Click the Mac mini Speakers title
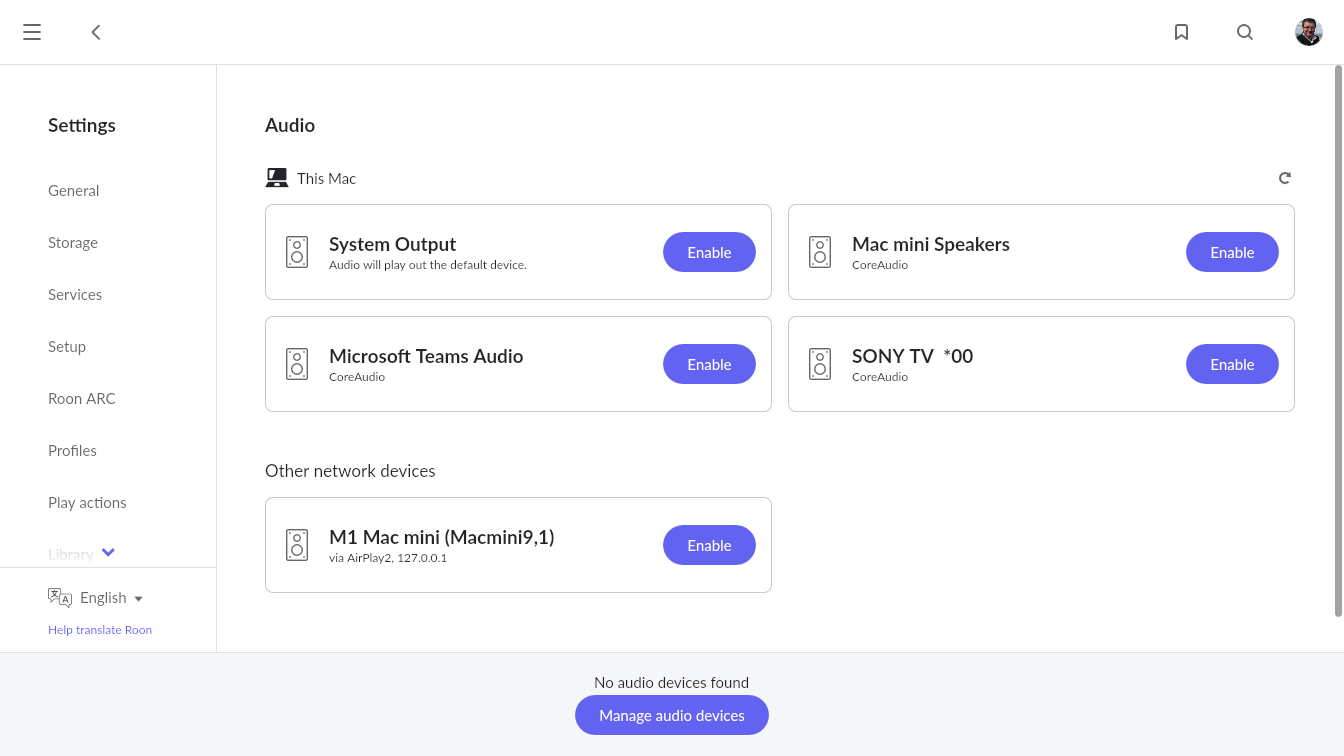Image resolution: width=1344 pixels, height=756 pixels. point(931,244)
